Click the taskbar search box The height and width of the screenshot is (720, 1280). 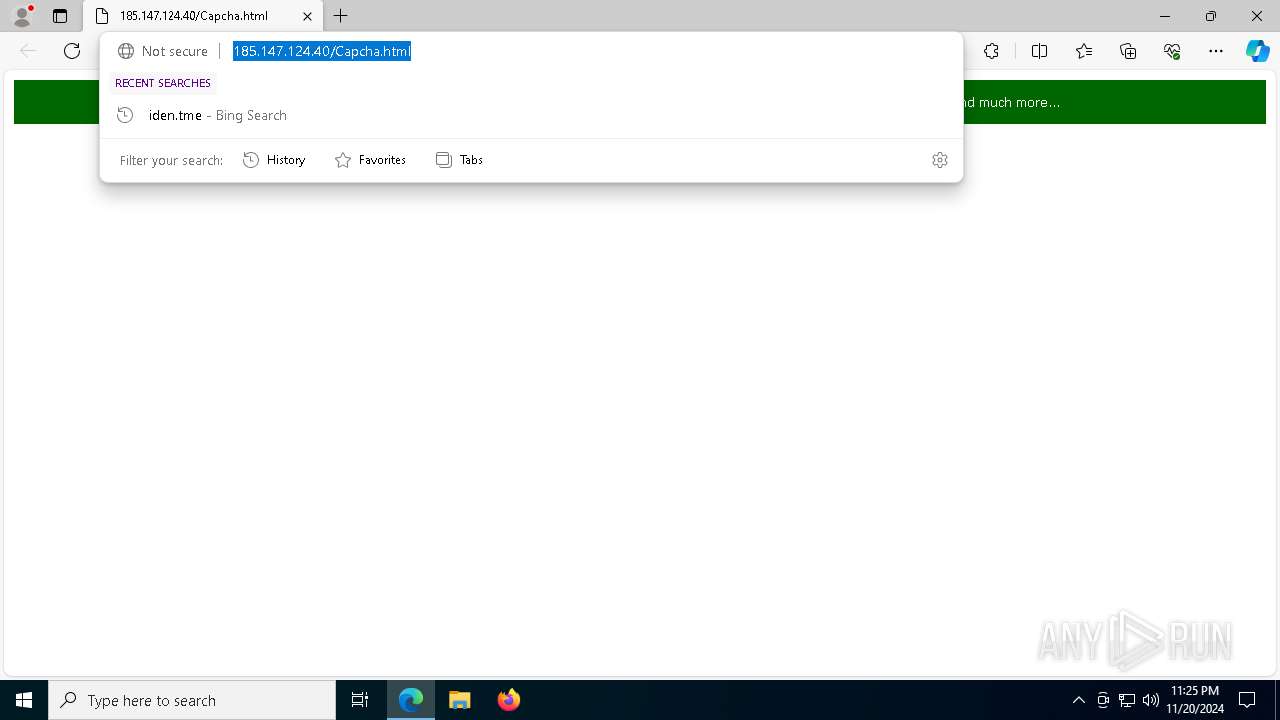(x=192, y=700)
